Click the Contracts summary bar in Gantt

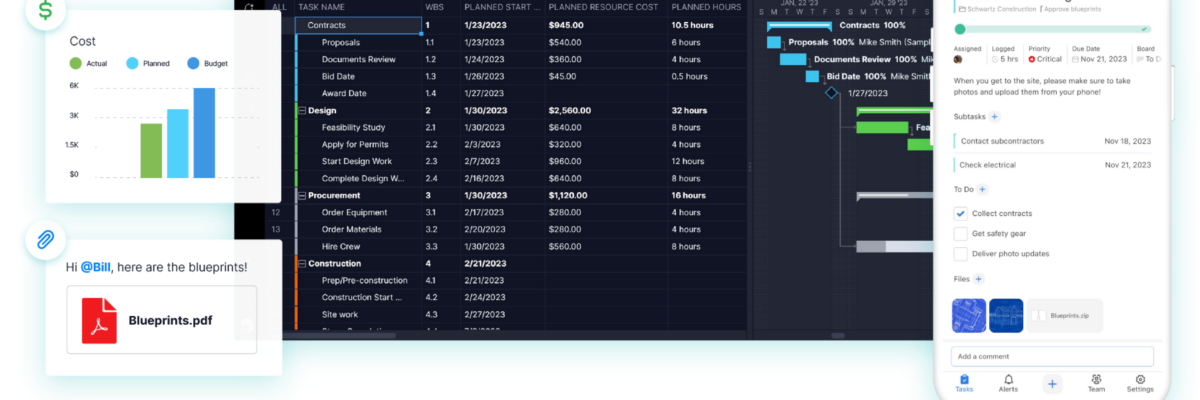click(x=799, y=25)
